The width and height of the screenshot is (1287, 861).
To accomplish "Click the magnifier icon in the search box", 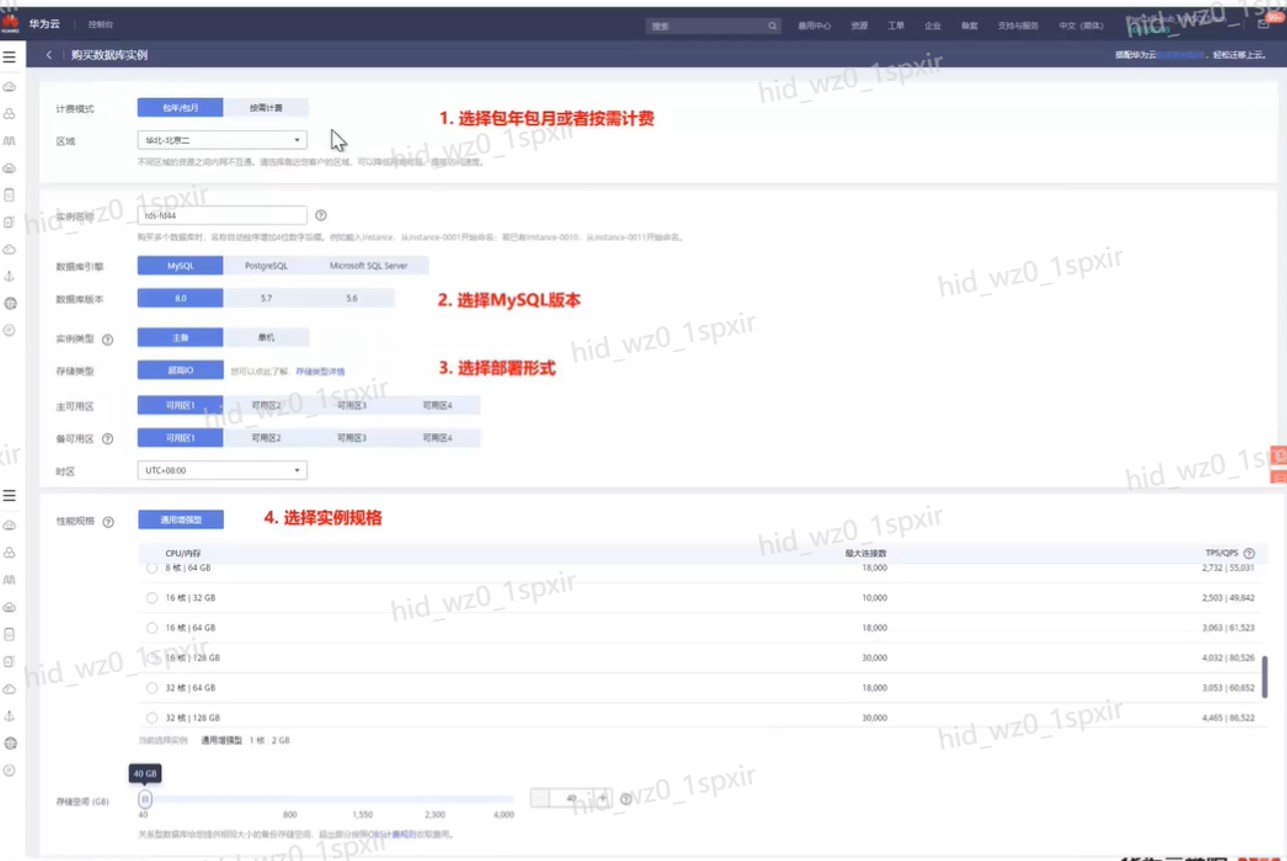I will coord(772,26).
